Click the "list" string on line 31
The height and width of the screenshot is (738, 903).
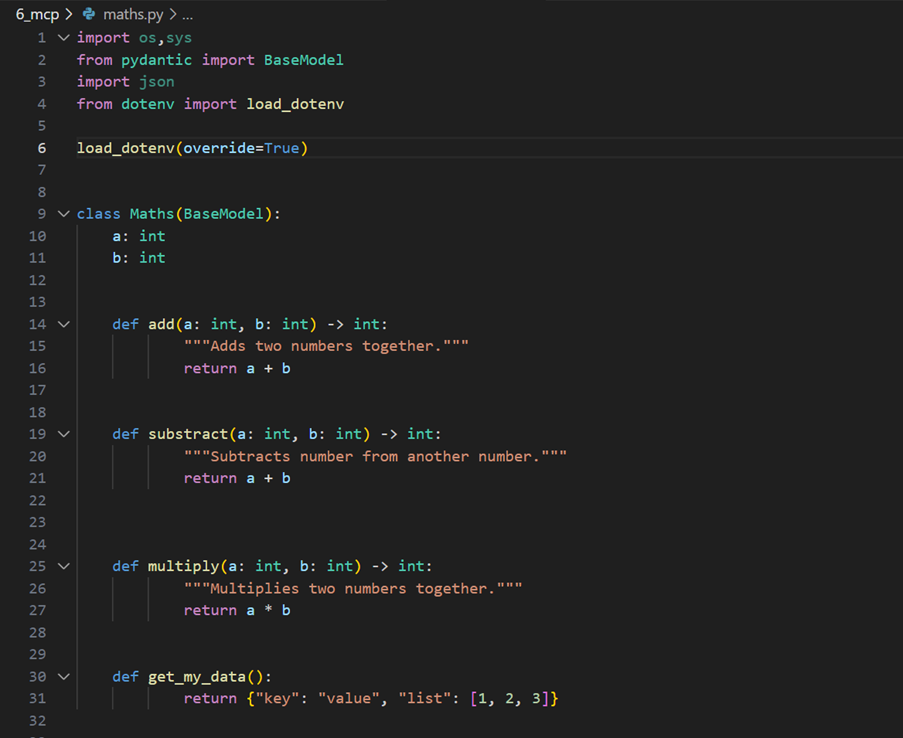[424, 698]
